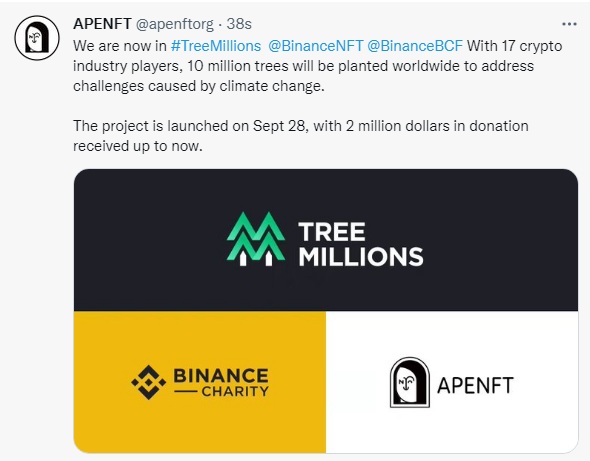Screen dimensions: 590x461
Task: Open the @apenftorg handle link
Action: pos(174,24)
